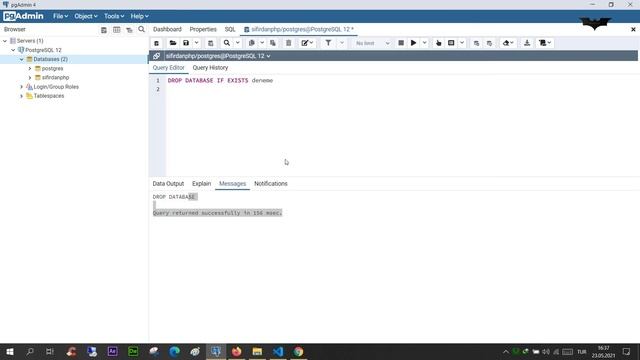The height and width of the screenshot is (360, 640).
Task: Open the File menu
Action: pos(60,16)
